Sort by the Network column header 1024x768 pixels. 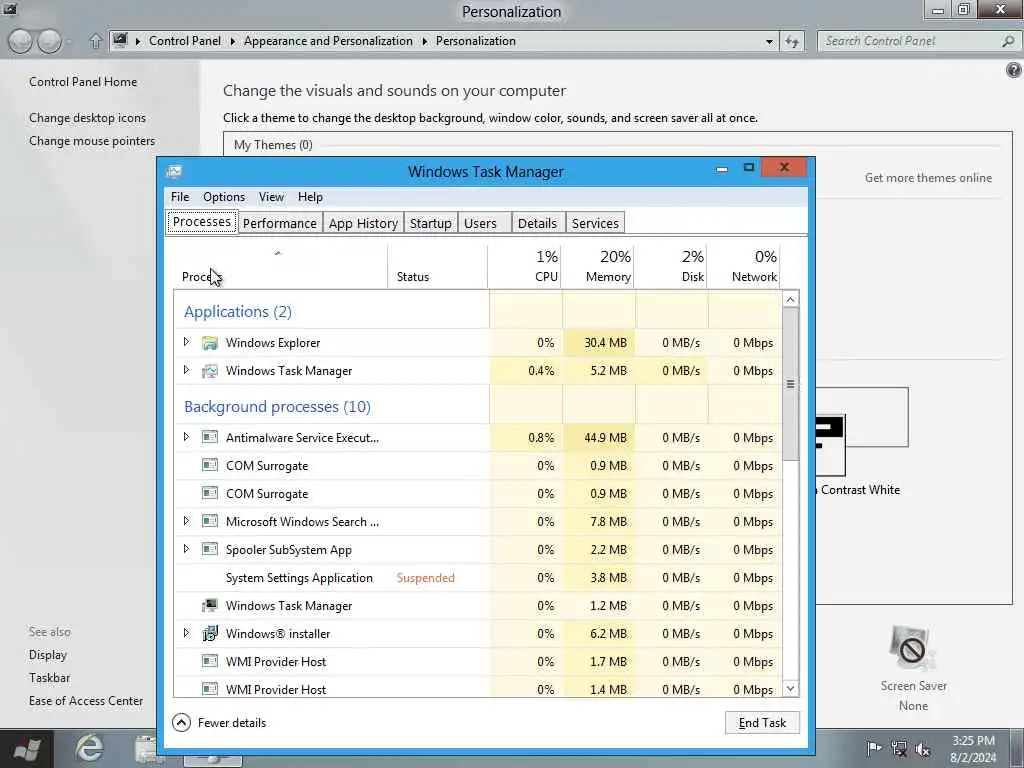tap(744, 266)
